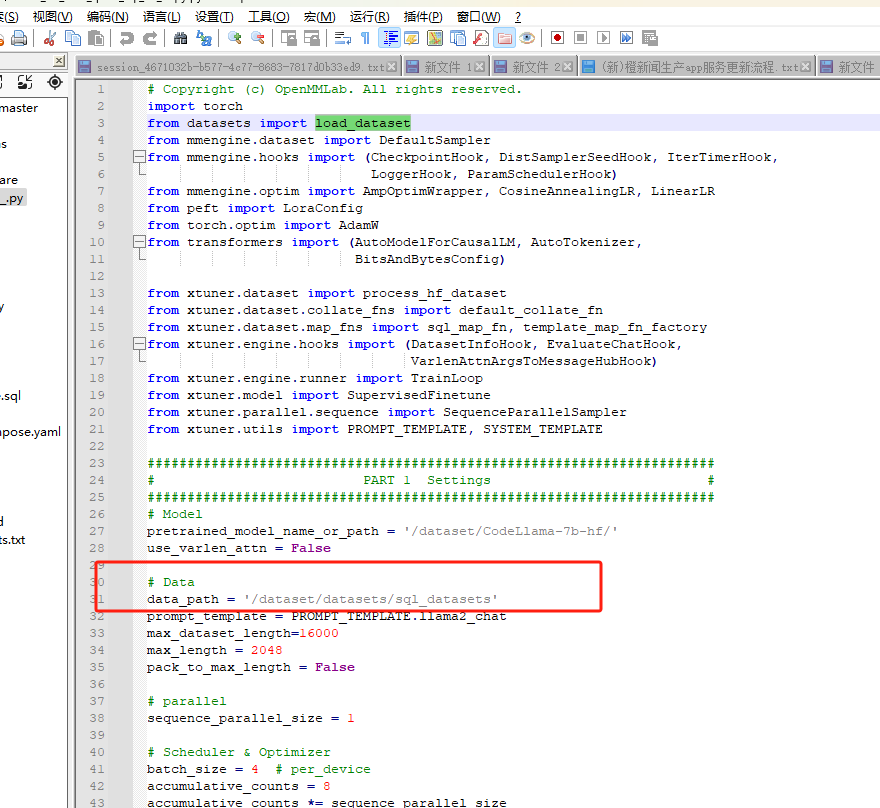Click the Find binoculars icon
Viewport: 880px width, 808px height.
[180, 38]
